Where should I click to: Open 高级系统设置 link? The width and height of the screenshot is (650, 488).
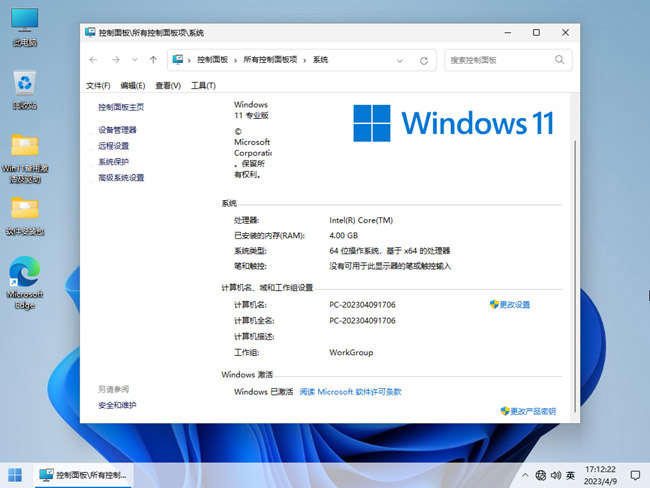point(121,178)
